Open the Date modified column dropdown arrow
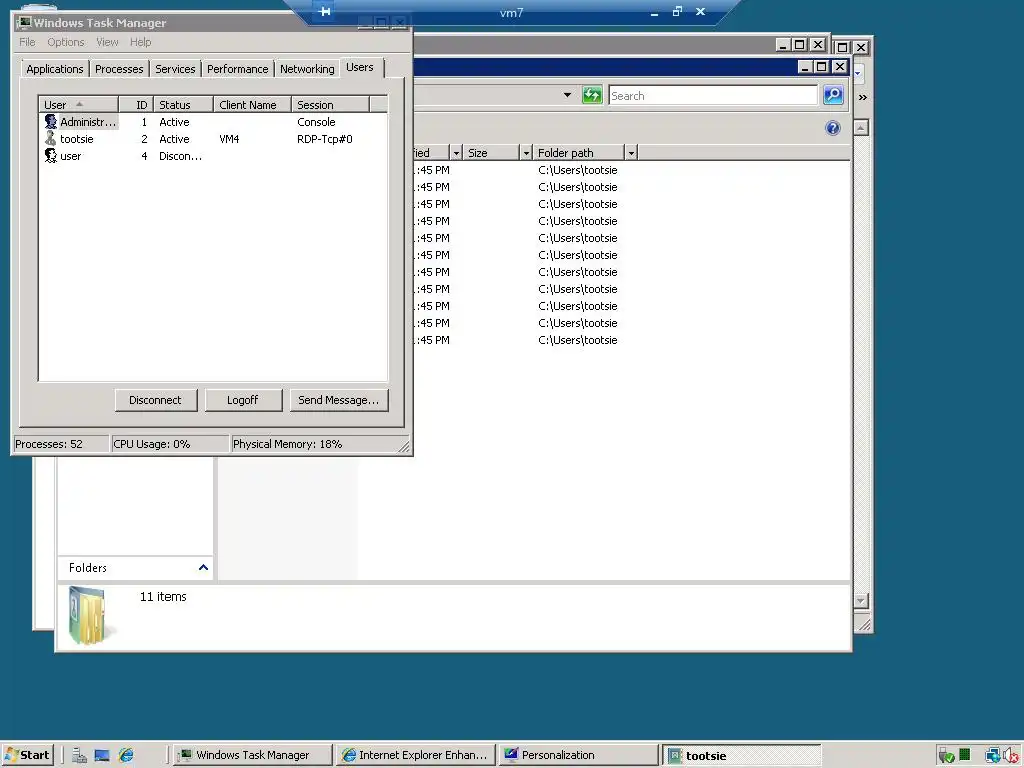The width and height of the screenshot is (1024, 768). 456,153
